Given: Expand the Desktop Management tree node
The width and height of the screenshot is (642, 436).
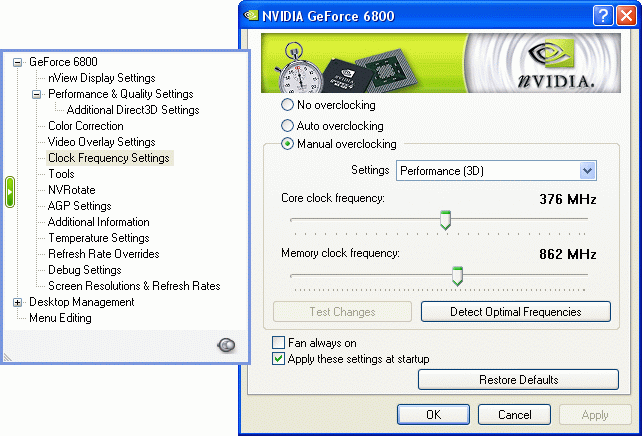Looking at the screenshot, I should tap(17, 302).
